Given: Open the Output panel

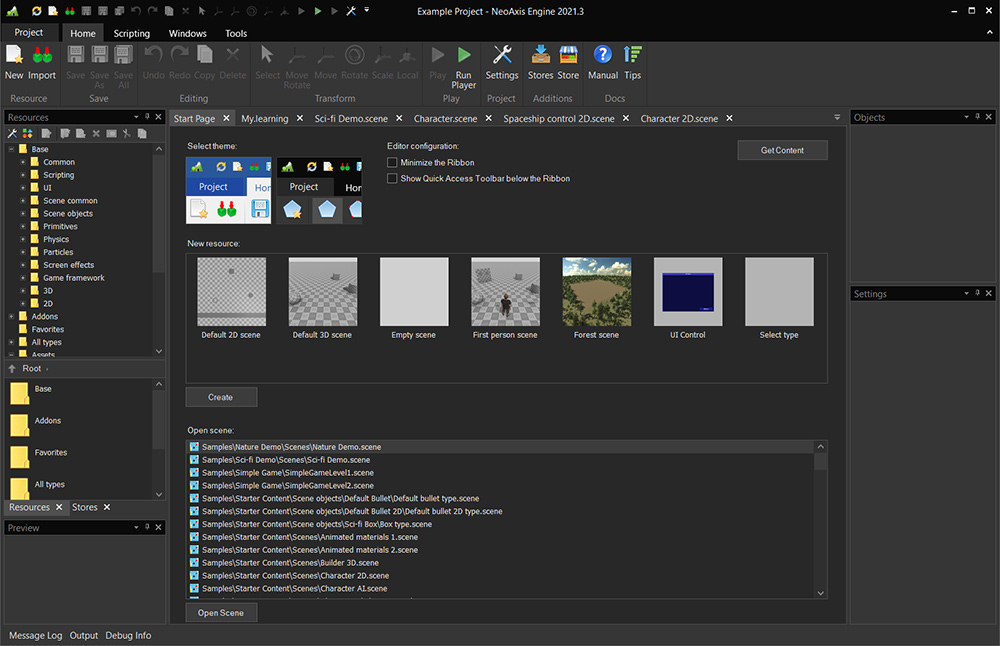Looking at the screenshot, I should (x=84, y=636).
